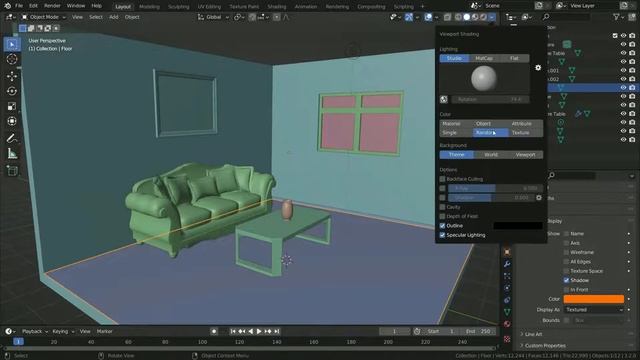Select the Add Cube tool
The height and width of the screenshot is (360, 640).
(12, 171)
